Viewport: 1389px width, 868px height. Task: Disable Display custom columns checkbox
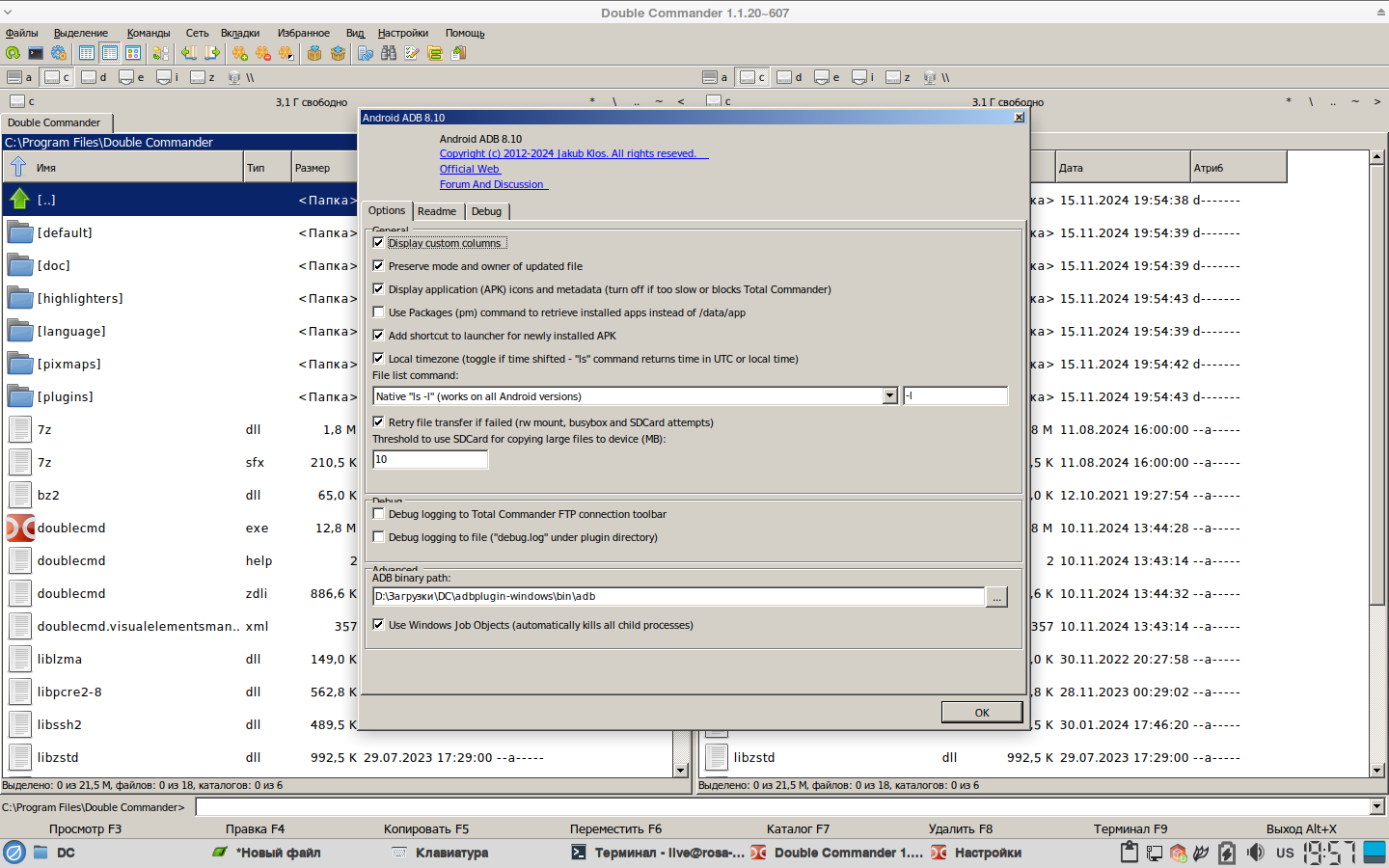(x=378, y=243)
